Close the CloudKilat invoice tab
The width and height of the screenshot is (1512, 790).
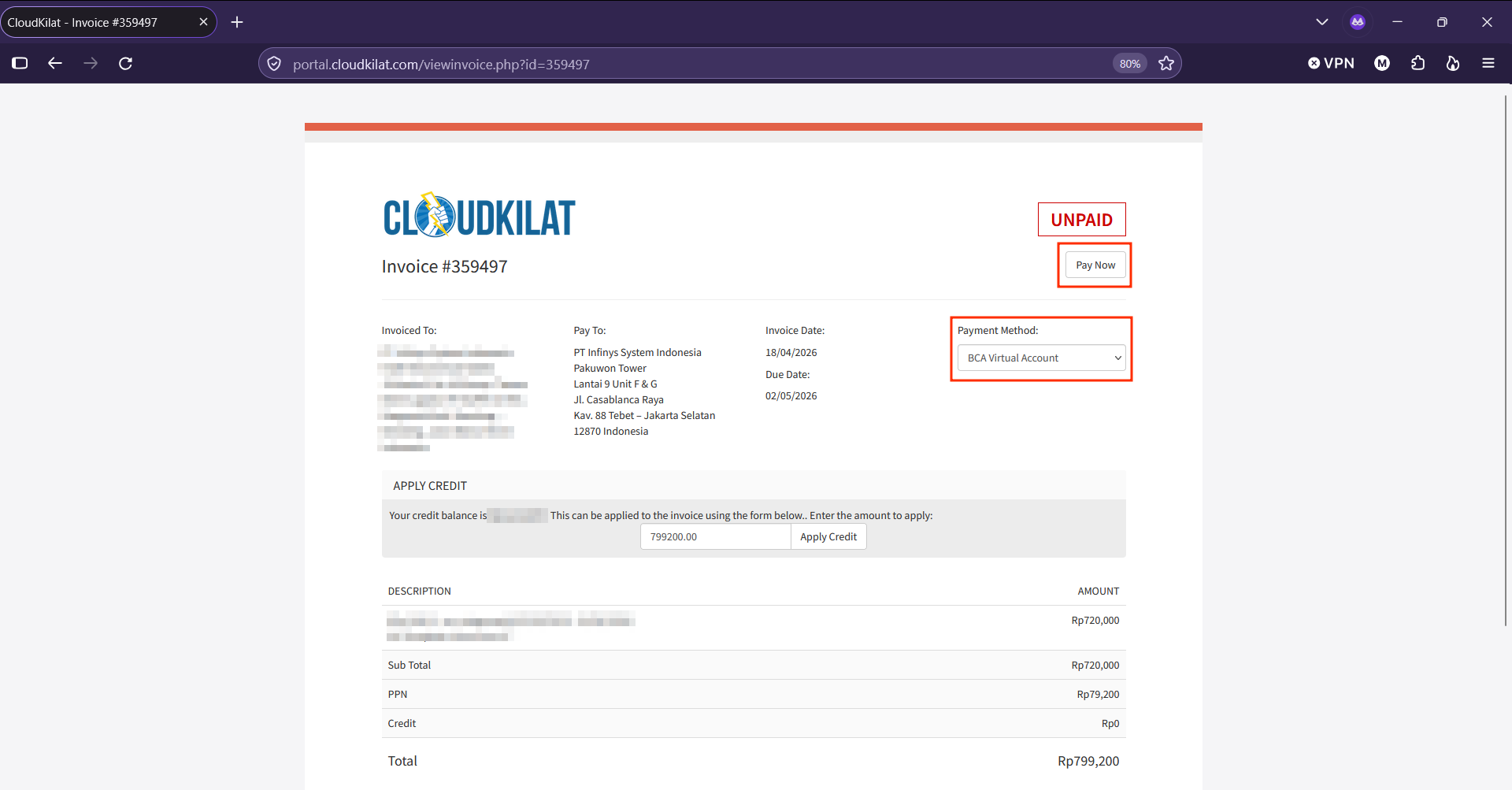pyautogui.click(x=203, y=22)
